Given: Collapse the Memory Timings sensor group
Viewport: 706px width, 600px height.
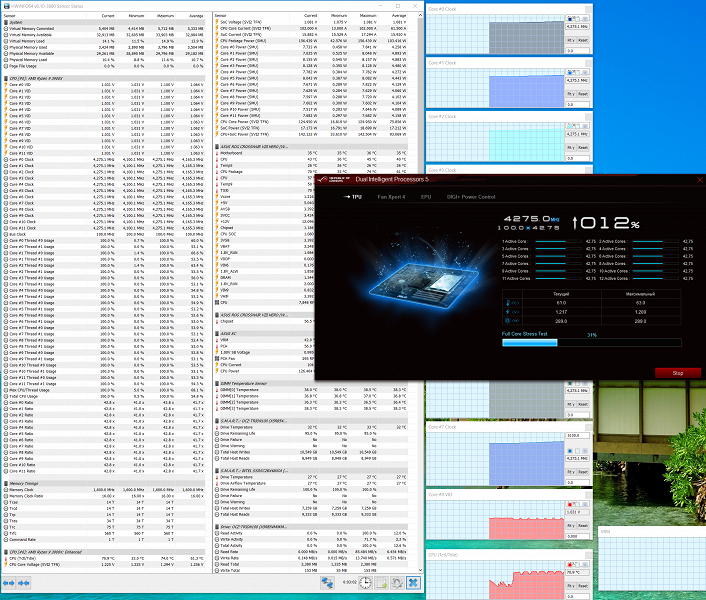Looking at the screenshot, I should tap(6, 483).
